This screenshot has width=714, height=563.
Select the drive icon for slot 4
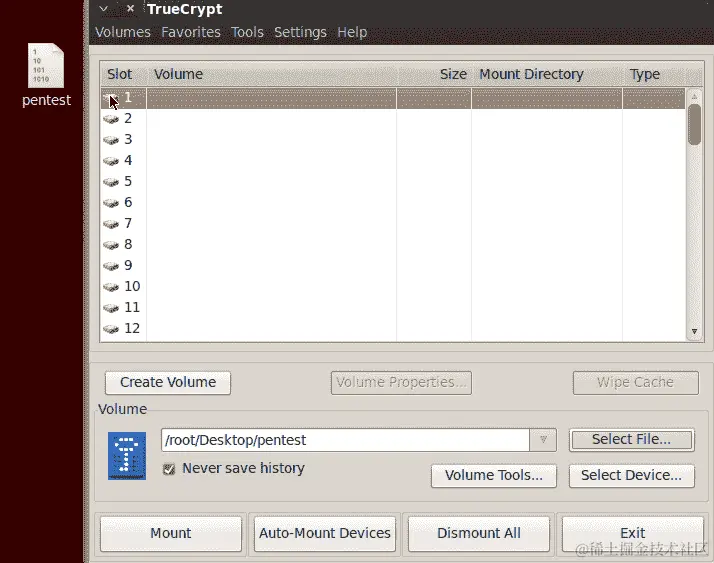coord(111,161)
